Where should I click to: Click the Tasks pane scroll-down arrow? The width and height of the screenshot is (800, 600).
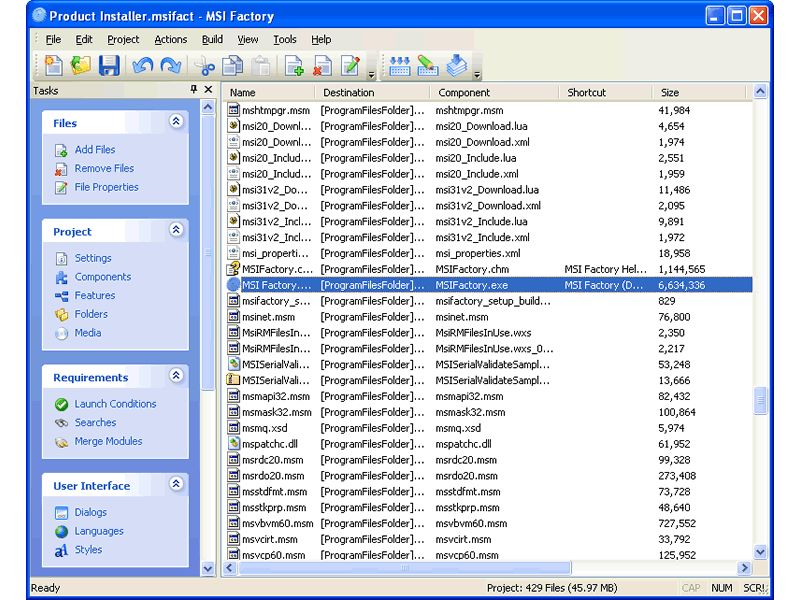(208, 568)
